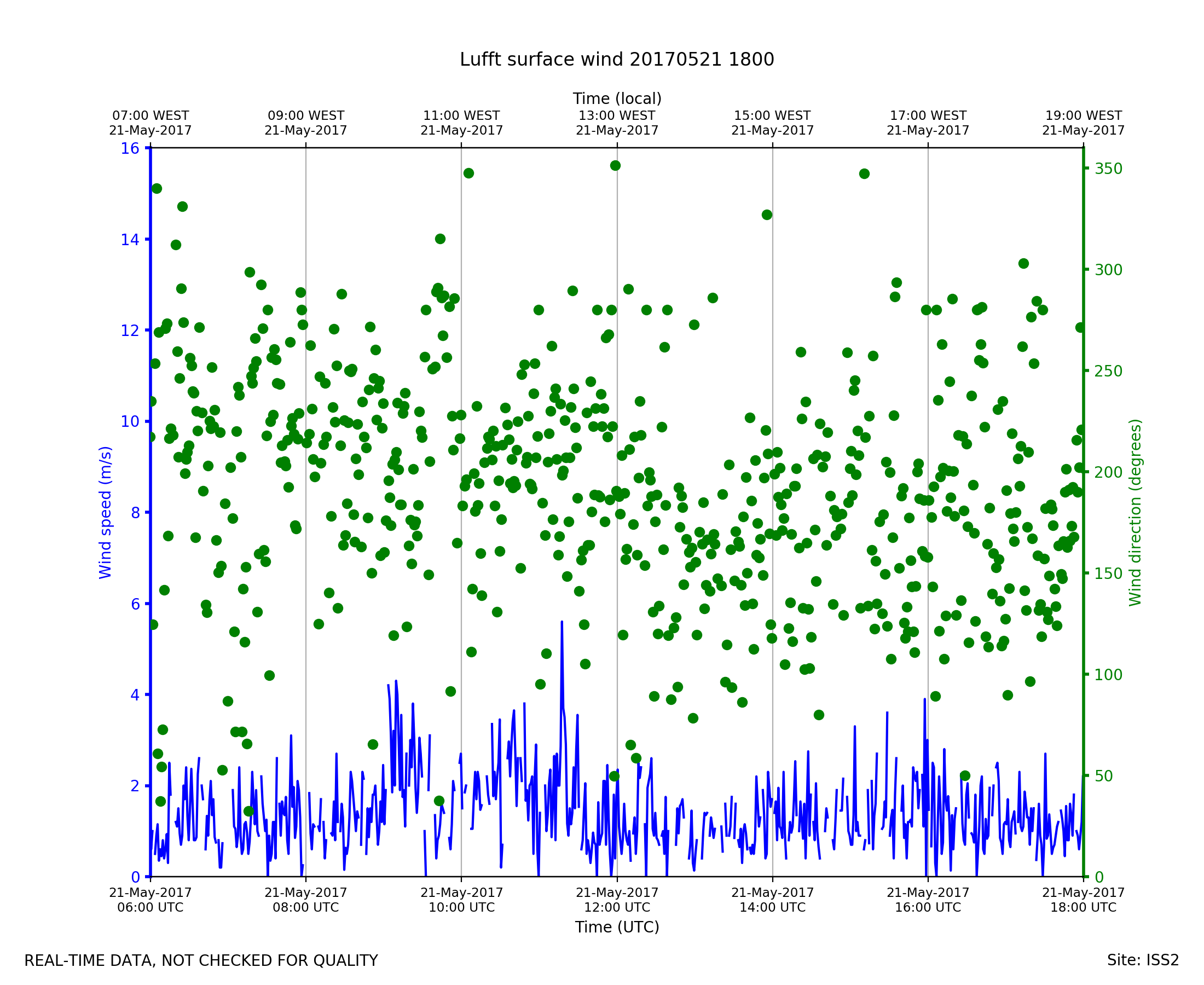
Task: Click the '08:00 UTC' bottom tick label
Action: (x=306, y=907)
